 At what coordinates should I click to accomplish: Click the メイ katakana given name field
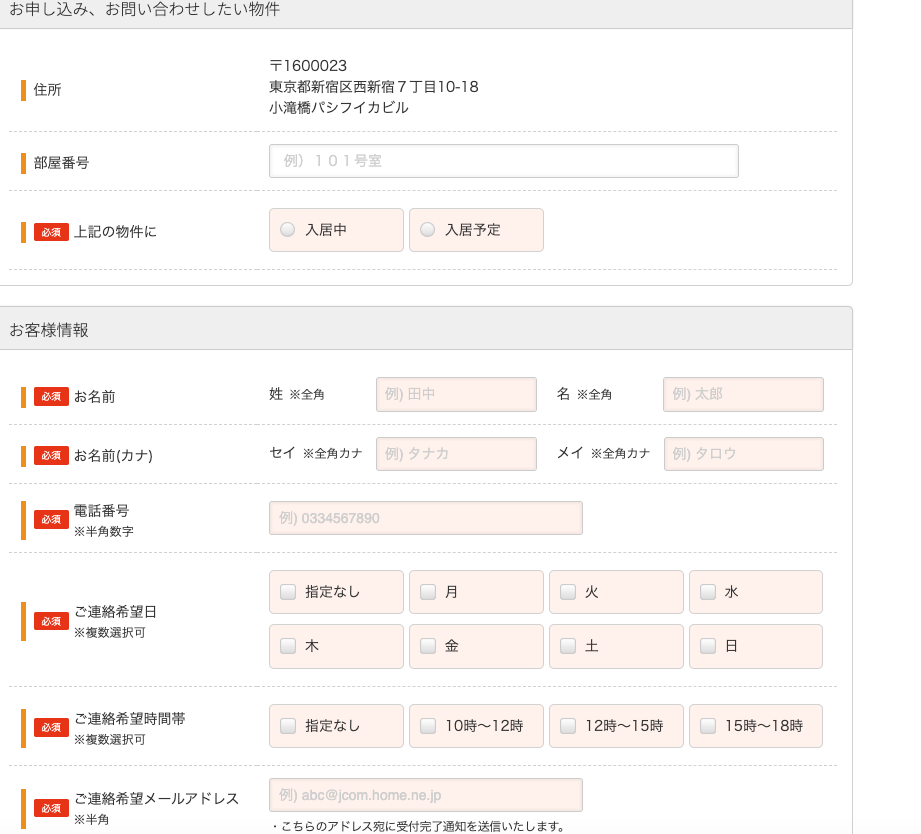point(743,454)
